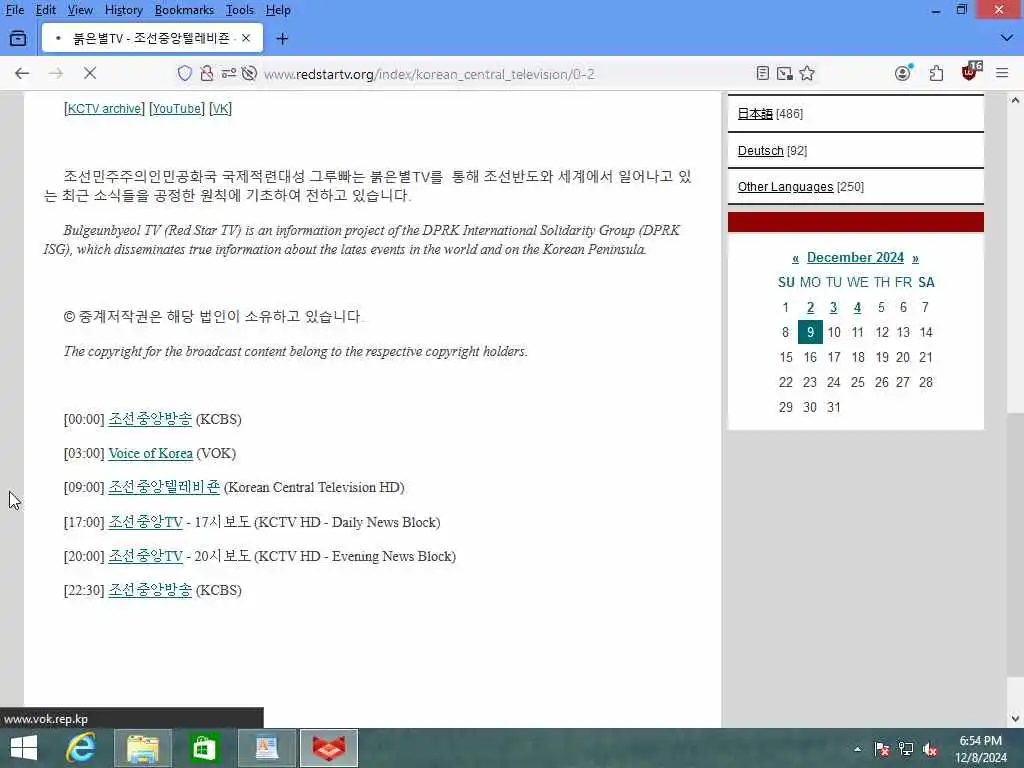Open the Edit menu
This screenshot has width=1024, height=768.
tap(45, 10)
